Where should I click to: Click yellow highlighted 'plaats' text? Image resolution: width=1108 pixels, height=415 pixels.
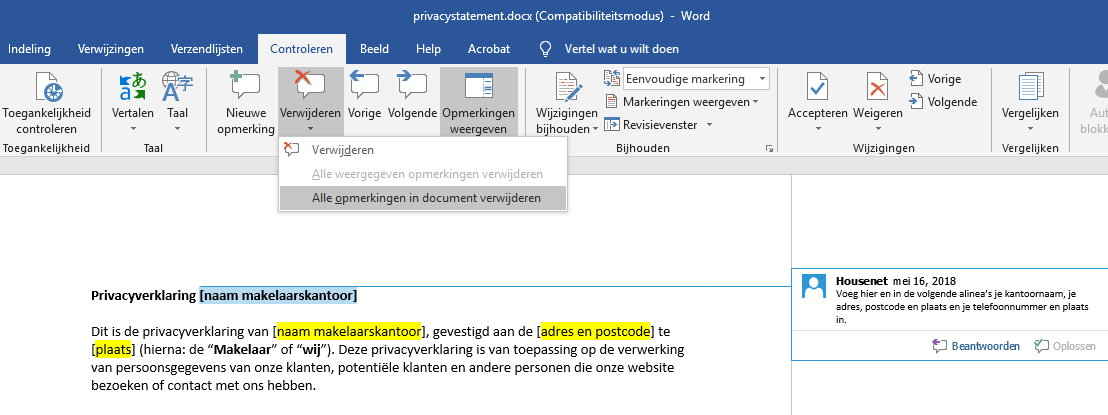coord(112,349)
